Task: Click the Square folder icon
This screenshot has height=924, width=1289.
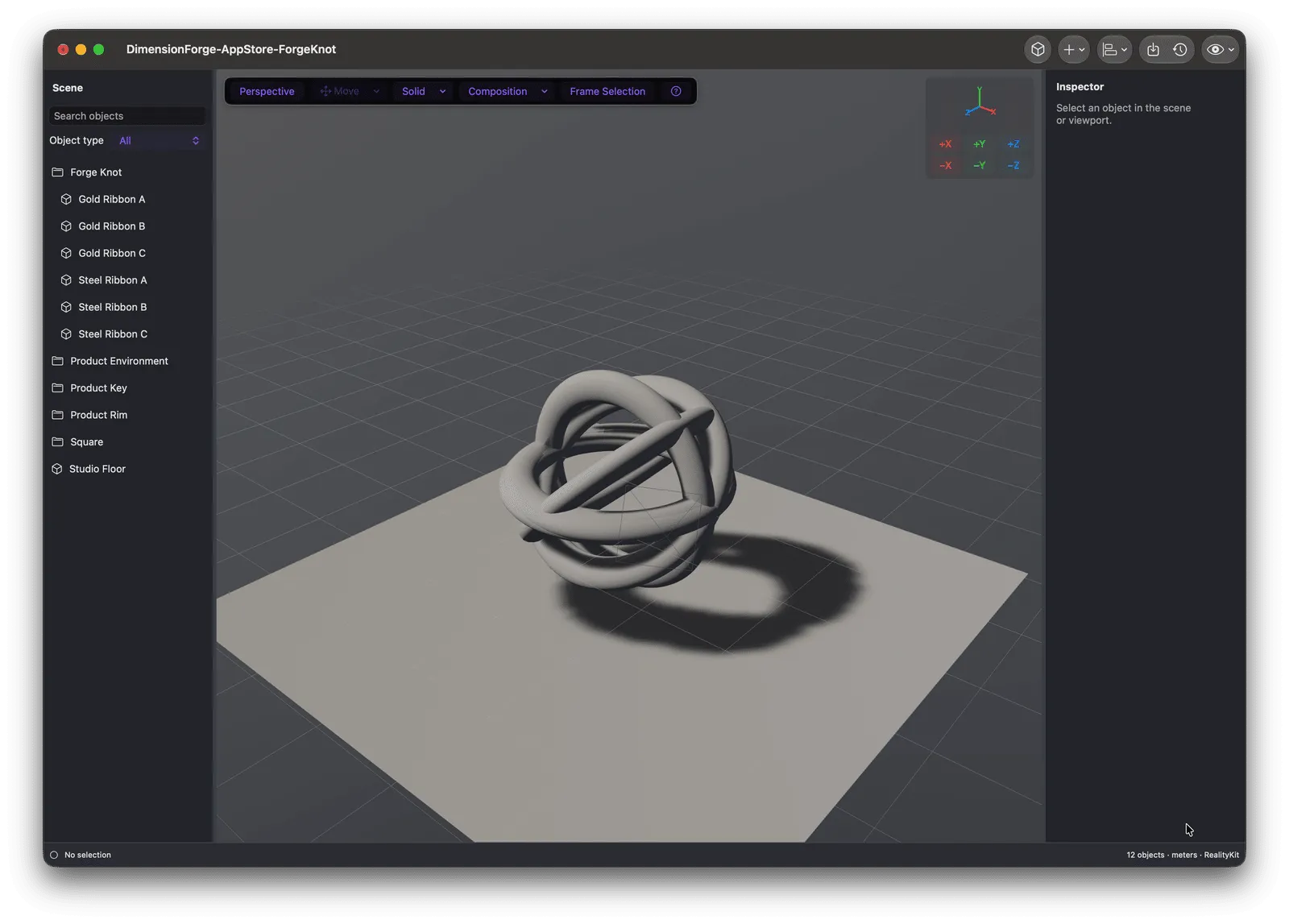Action: [57, 442]
